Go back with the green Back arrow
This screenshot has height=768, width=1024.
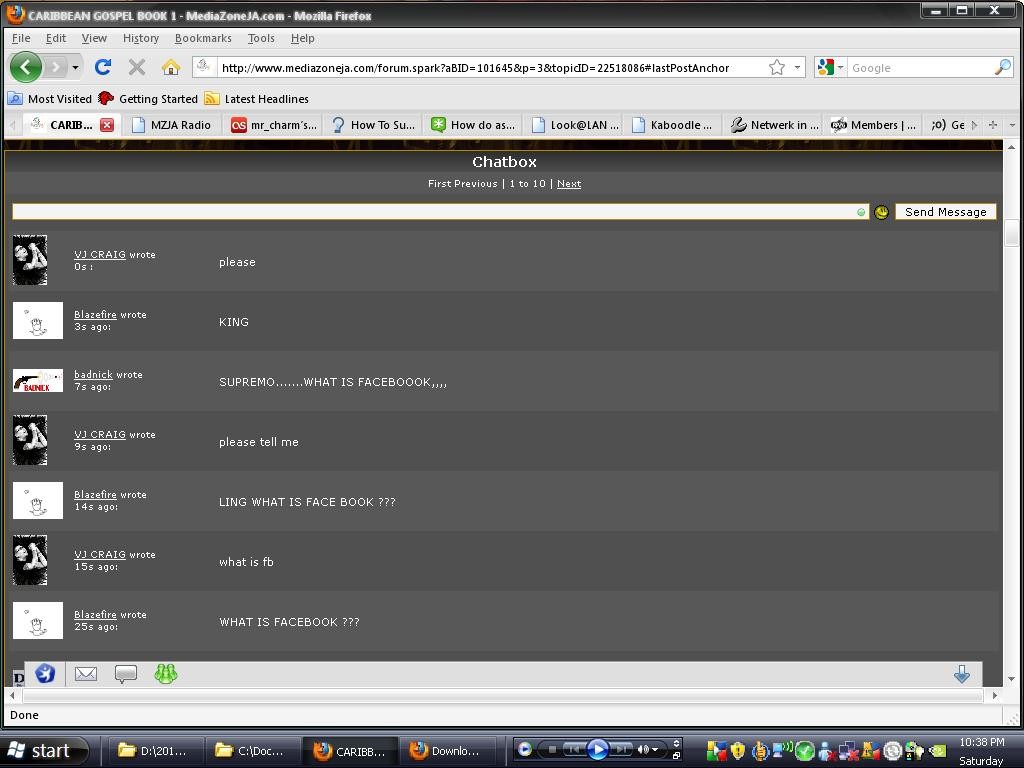[x=25, y=67]
